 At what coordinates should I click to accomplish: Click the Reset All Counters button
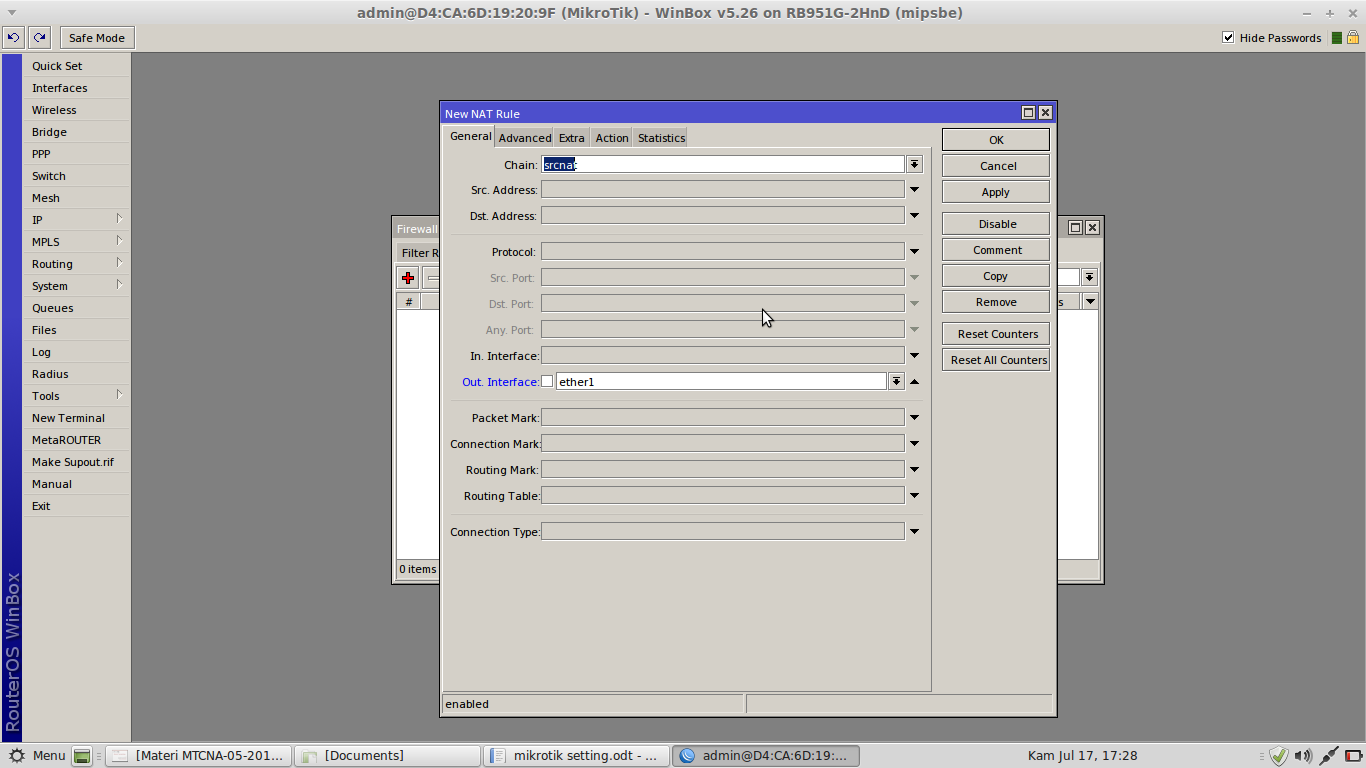996,360
